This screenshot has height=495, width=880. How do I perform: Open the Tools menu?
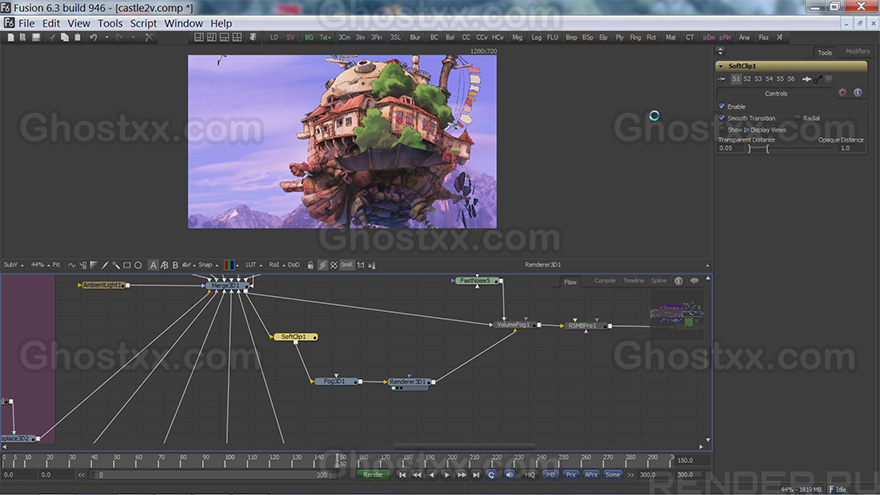point(110,23)
